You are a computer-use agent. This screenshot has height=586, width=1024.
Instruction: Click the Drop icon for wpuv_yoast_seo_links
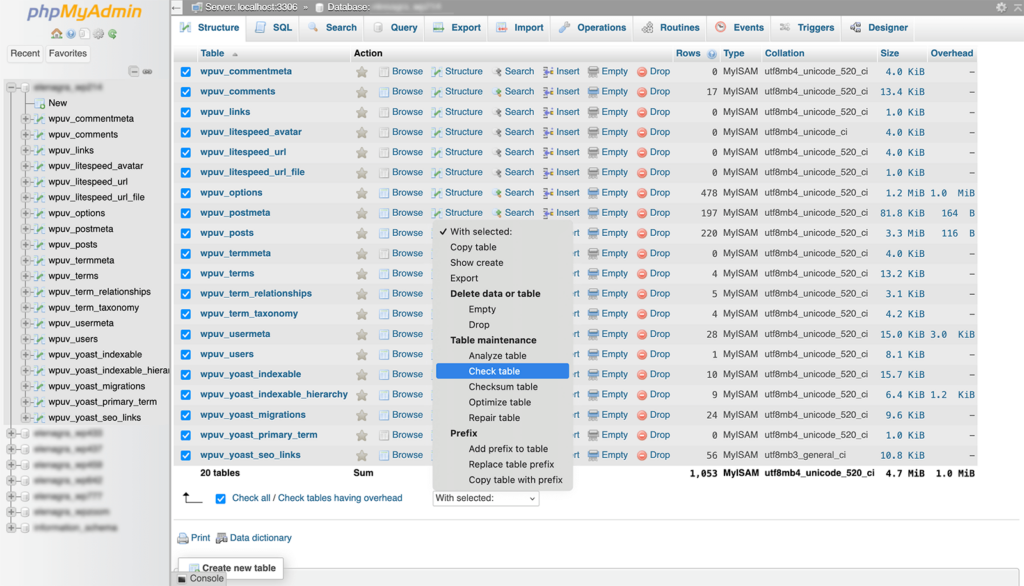coord(642,455)
